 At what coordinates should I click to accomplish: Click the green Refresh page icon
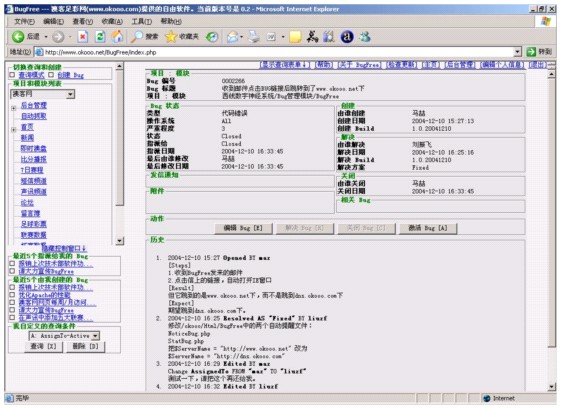click(x=100, y=37)
